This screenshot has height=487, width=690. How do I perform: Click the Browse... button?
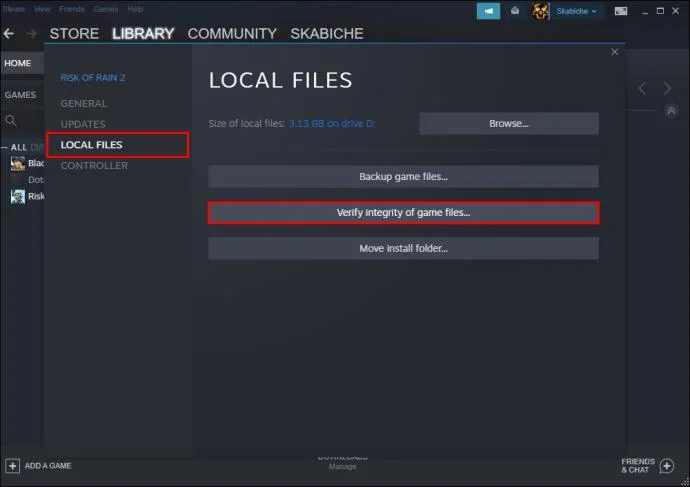pos(509,124)
